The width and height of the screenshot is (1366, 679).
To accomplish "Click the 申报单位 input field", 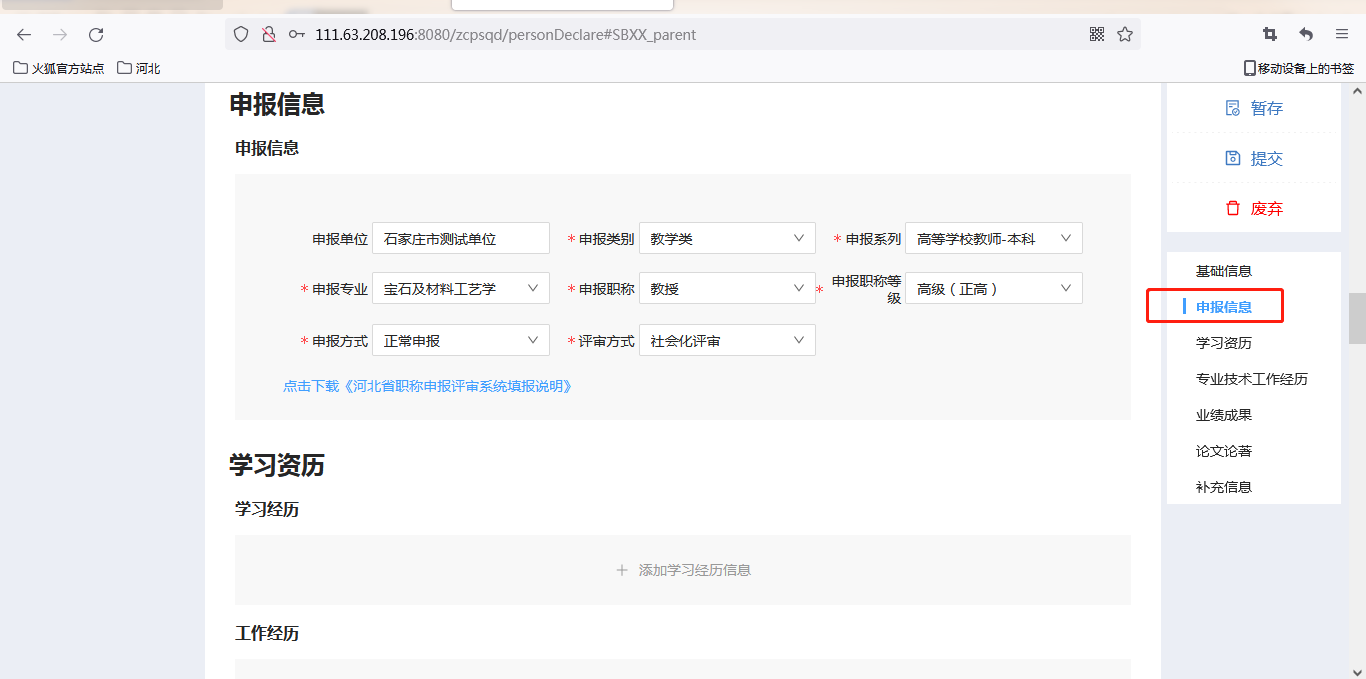I will 460,238.
